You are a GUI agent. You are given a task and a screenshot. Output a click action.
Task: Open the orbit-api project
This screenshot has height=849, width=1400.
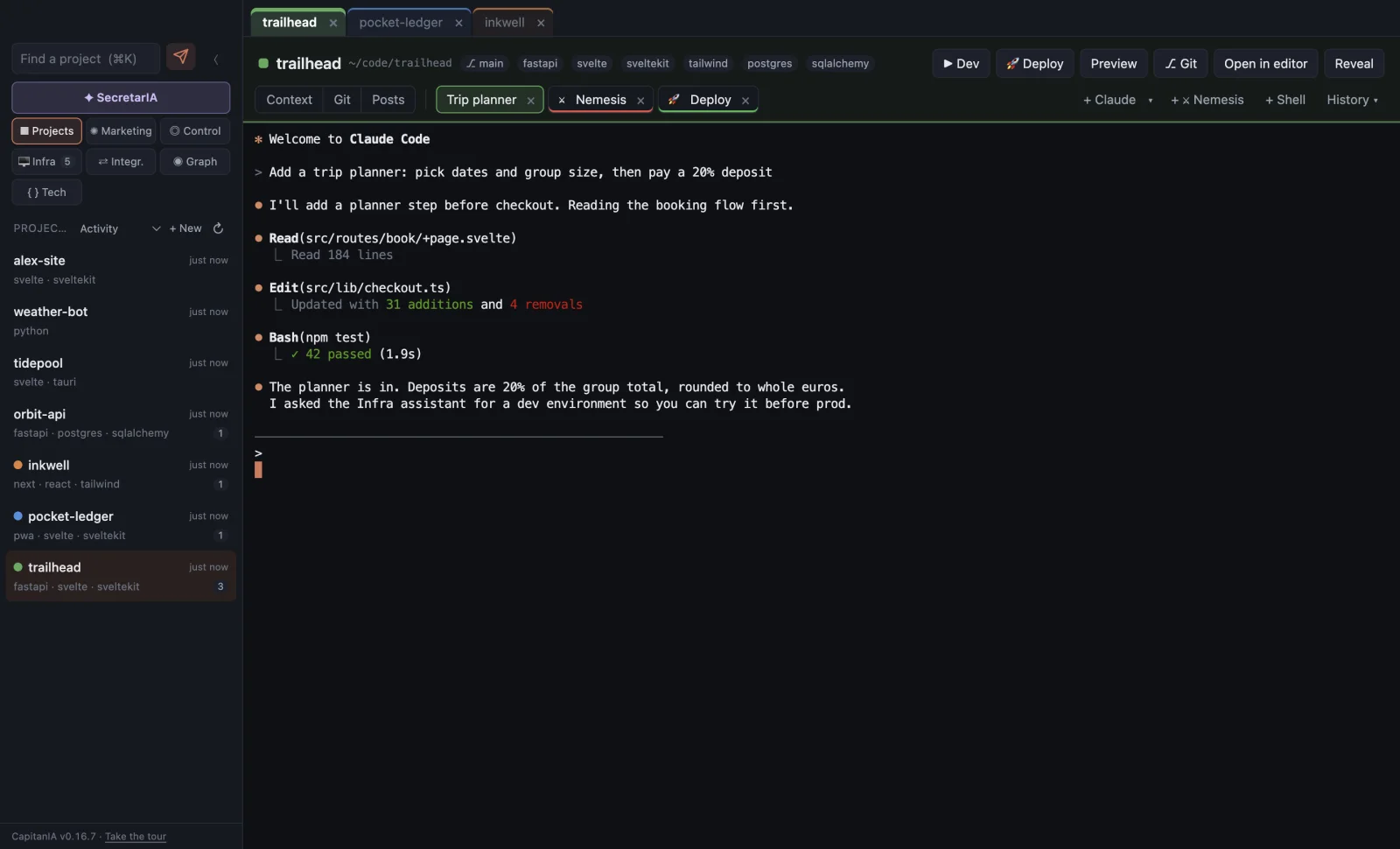tap(121, 423)
